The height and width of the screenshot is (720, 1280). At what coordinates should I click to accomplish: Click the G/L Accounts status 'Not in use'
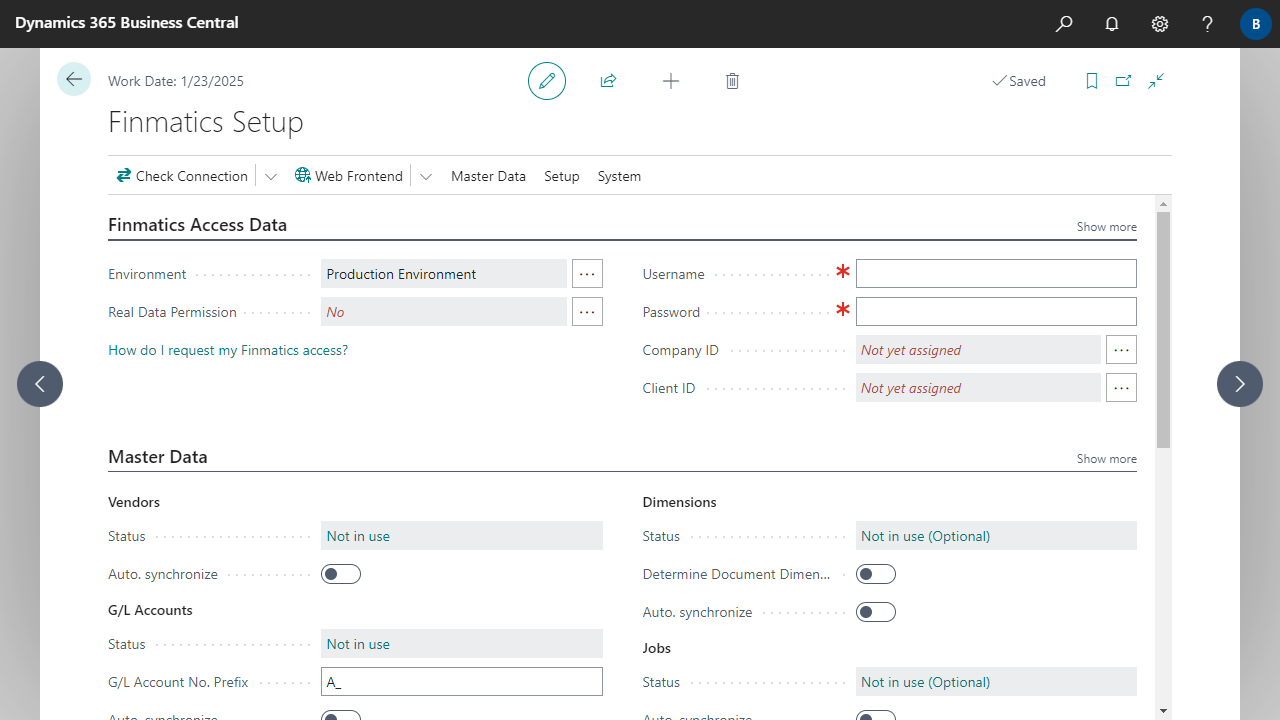462,644
